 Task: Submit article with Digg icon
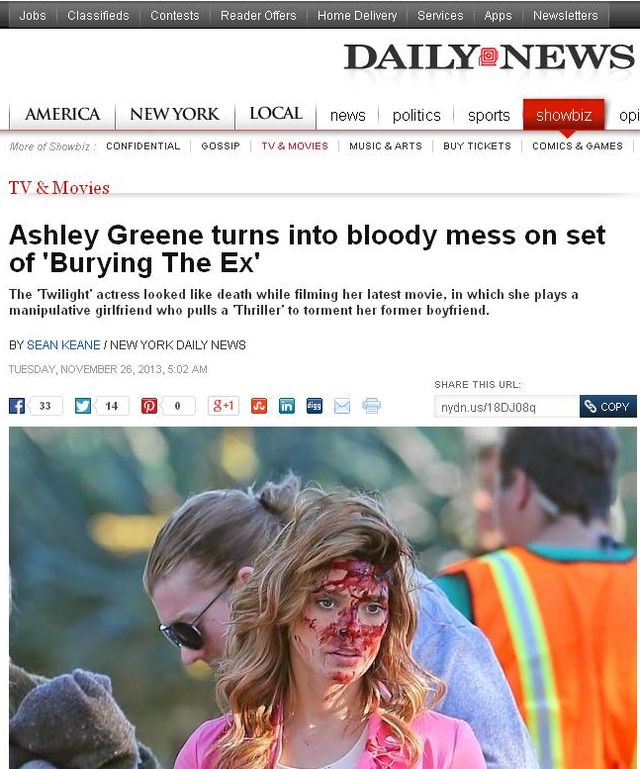pos(314,406)
